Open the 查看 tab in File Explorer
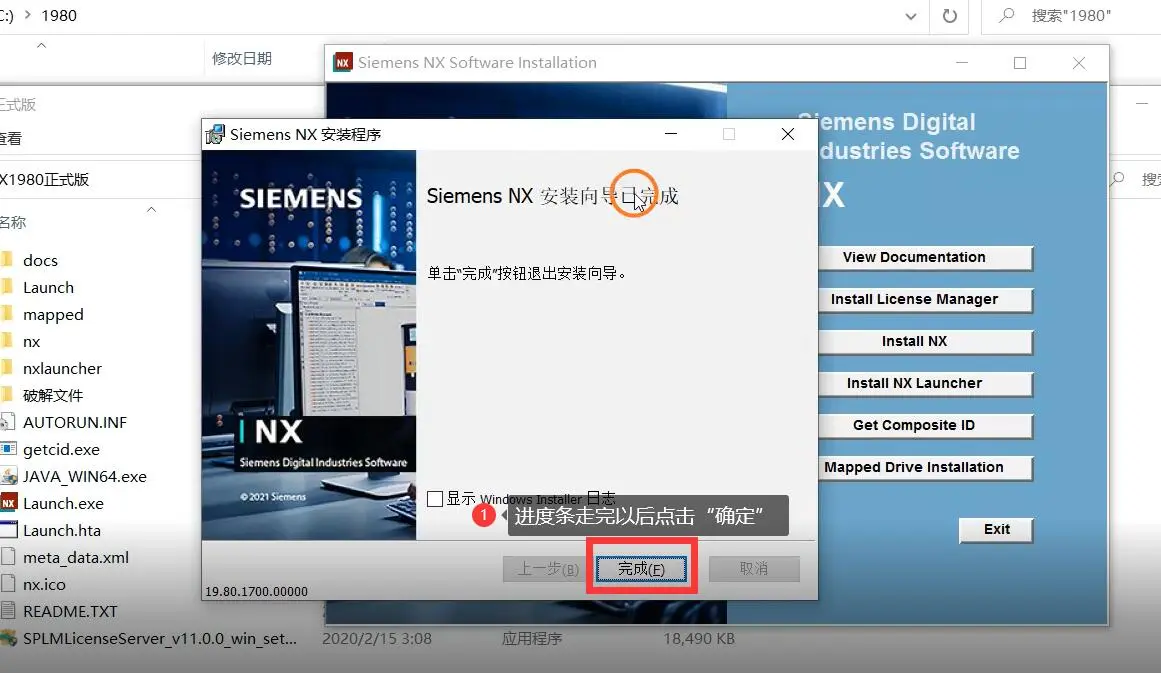Screen dimensions: 1161x673 pos(10,138)
